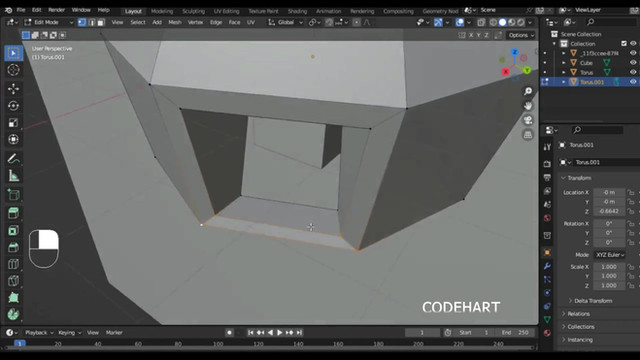This screenshot has height=360, width=640.
Task: Open the Edit Mode dropdown
Action: [48, 22]
